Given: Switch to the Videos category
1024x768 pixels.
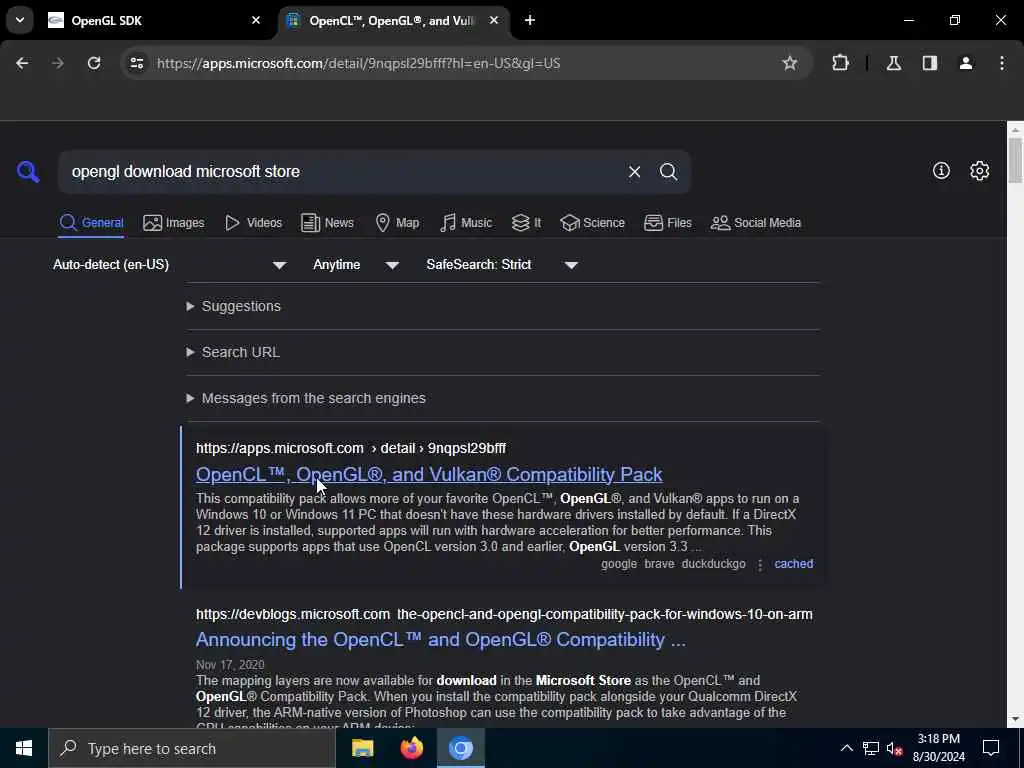Looking at the screenshot, I should [x=253, y=223].
